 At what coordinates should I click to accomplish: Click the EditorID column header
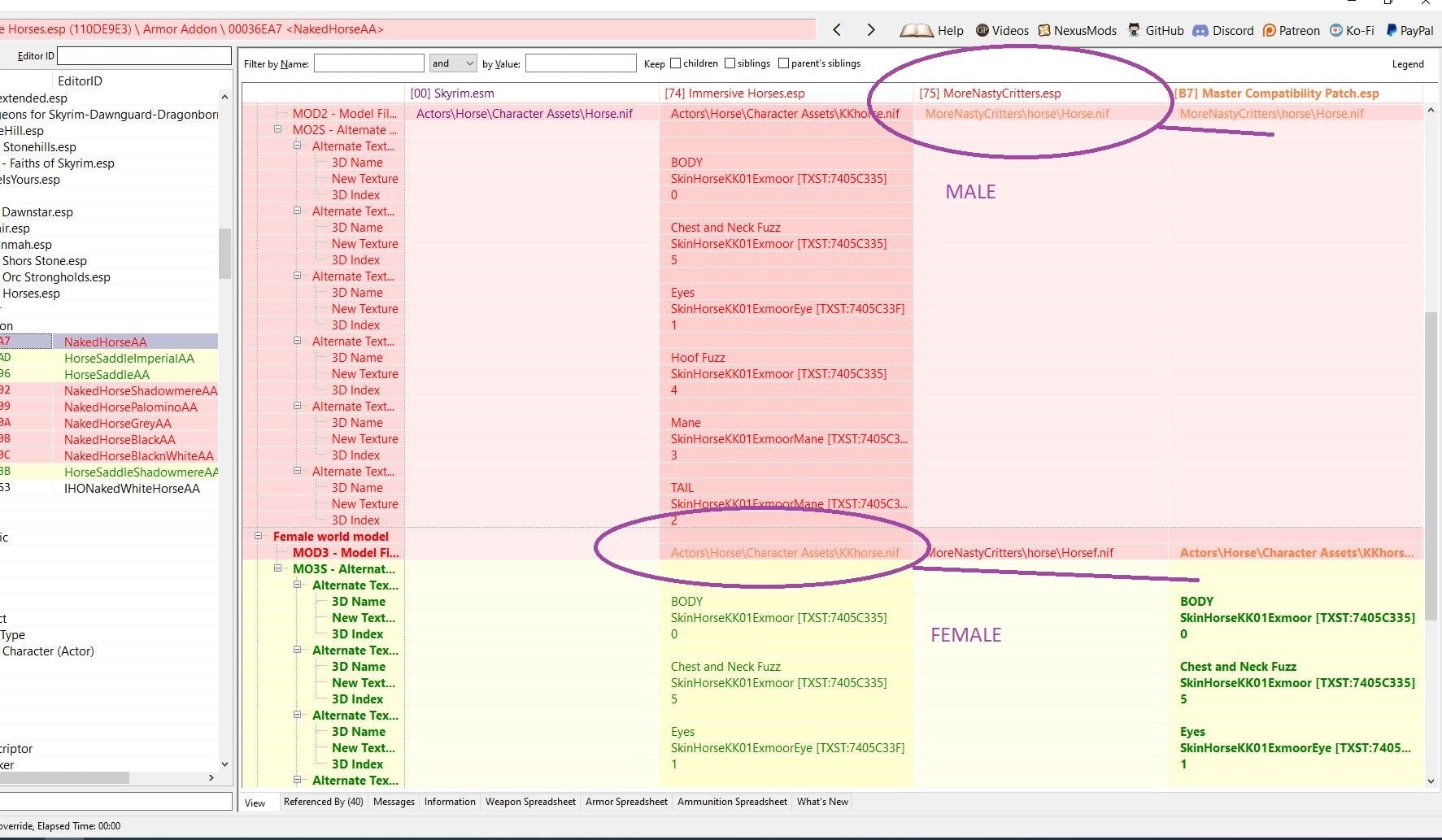click(x=136, y=81)
